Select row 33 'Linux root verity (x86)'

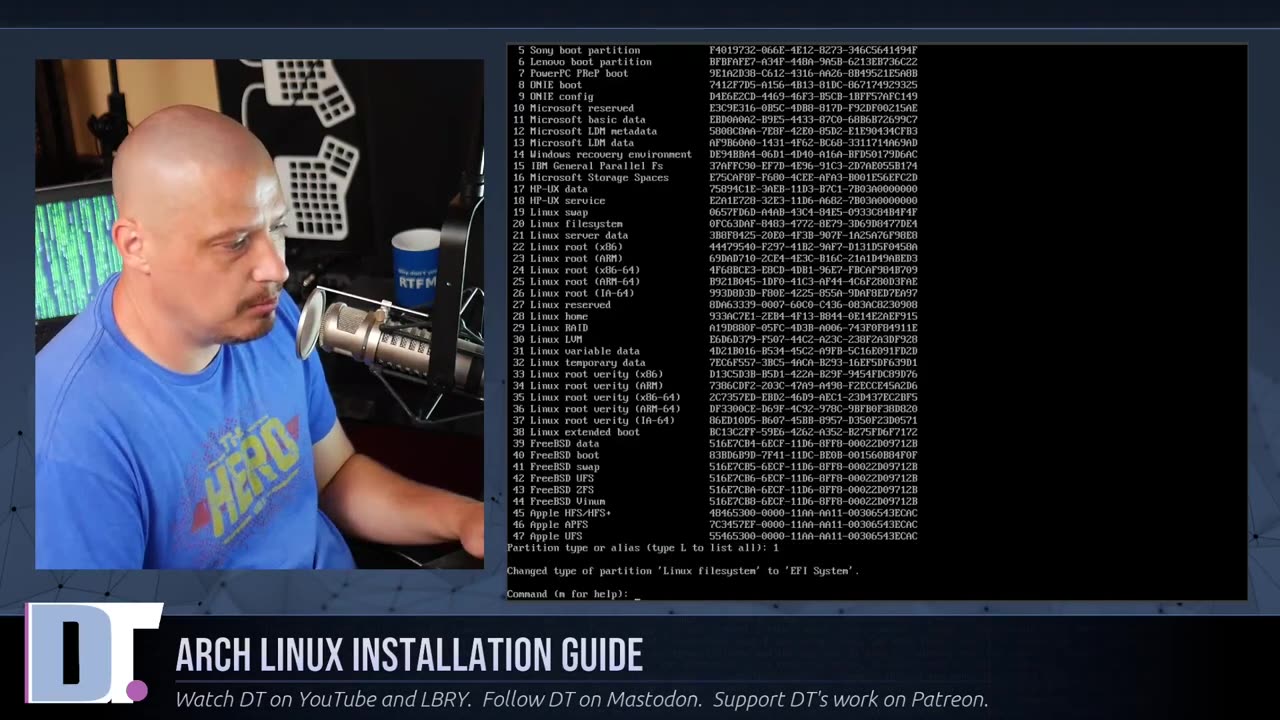(715, 374)
